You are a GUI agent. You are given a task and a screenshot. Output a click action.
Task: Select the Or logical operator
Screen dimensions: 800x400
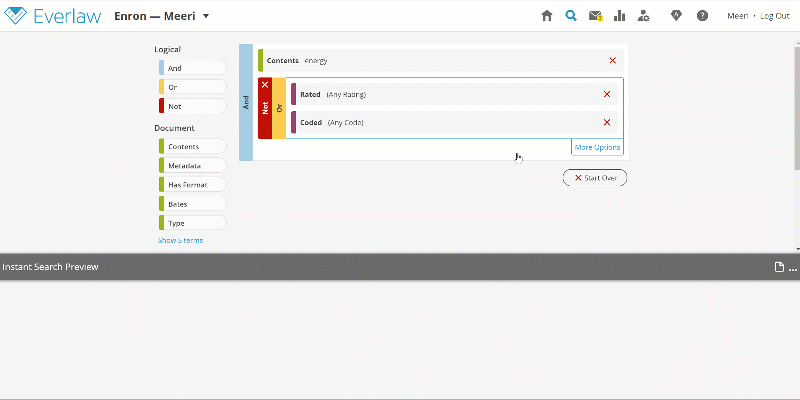coord(192,87)
